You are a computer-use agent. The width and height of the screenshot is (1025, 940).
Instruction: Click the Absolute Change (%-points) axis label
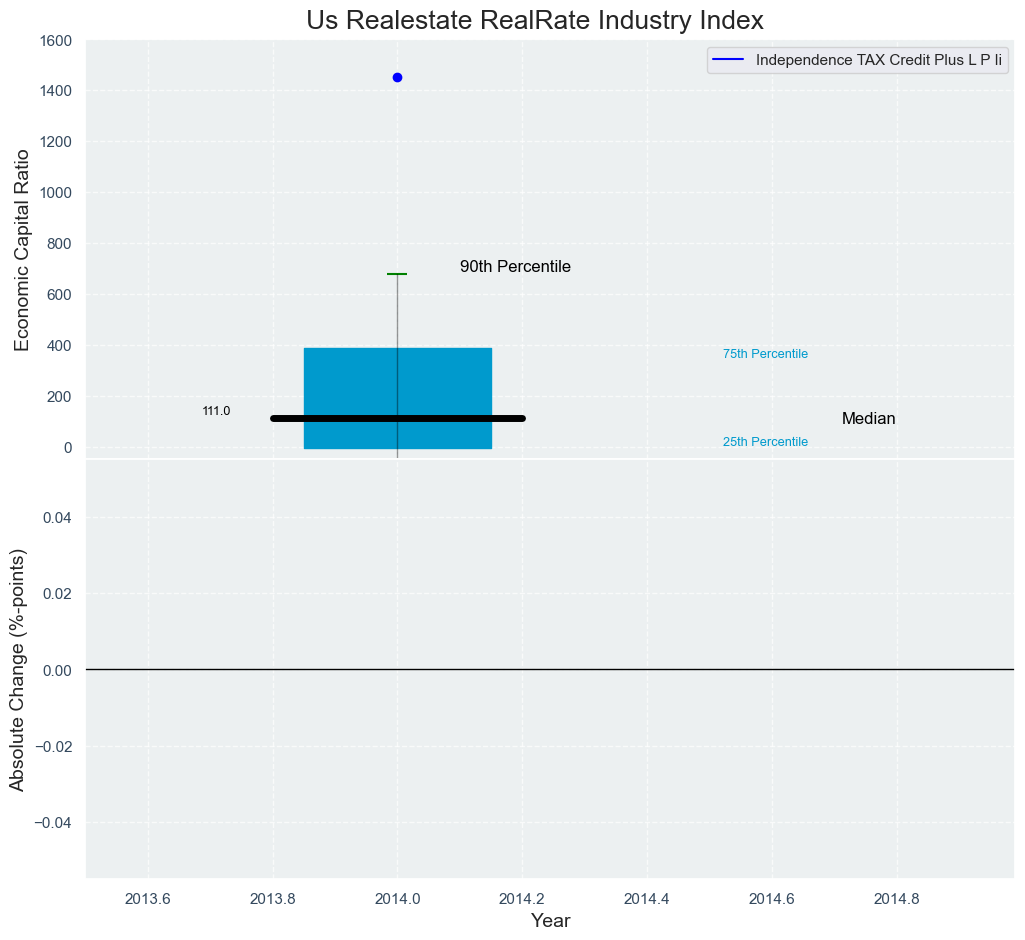(x=18, y=670)
